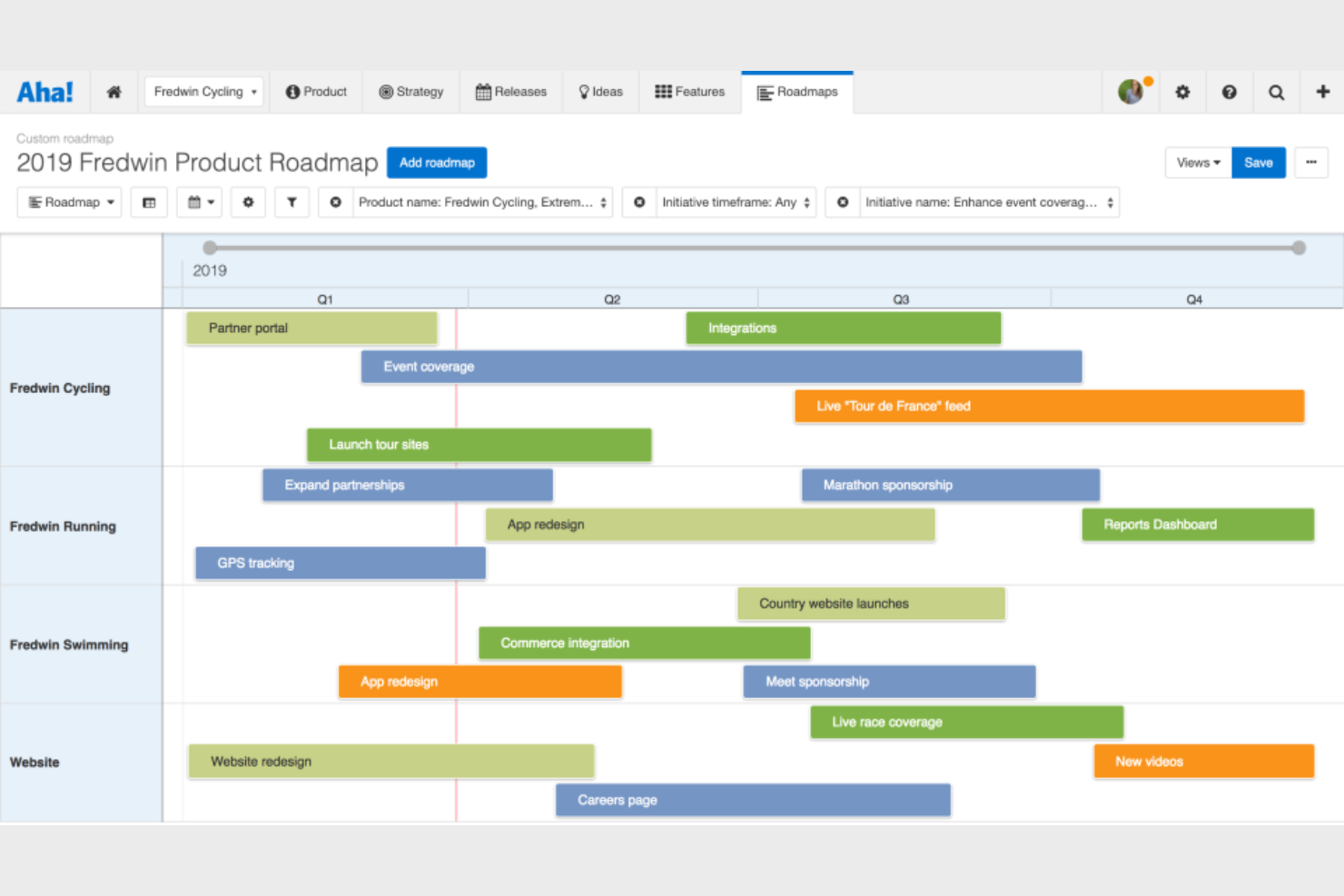The image size is (1344, 896).
Task: Select the Commerce integration bar
Action: 645,643
